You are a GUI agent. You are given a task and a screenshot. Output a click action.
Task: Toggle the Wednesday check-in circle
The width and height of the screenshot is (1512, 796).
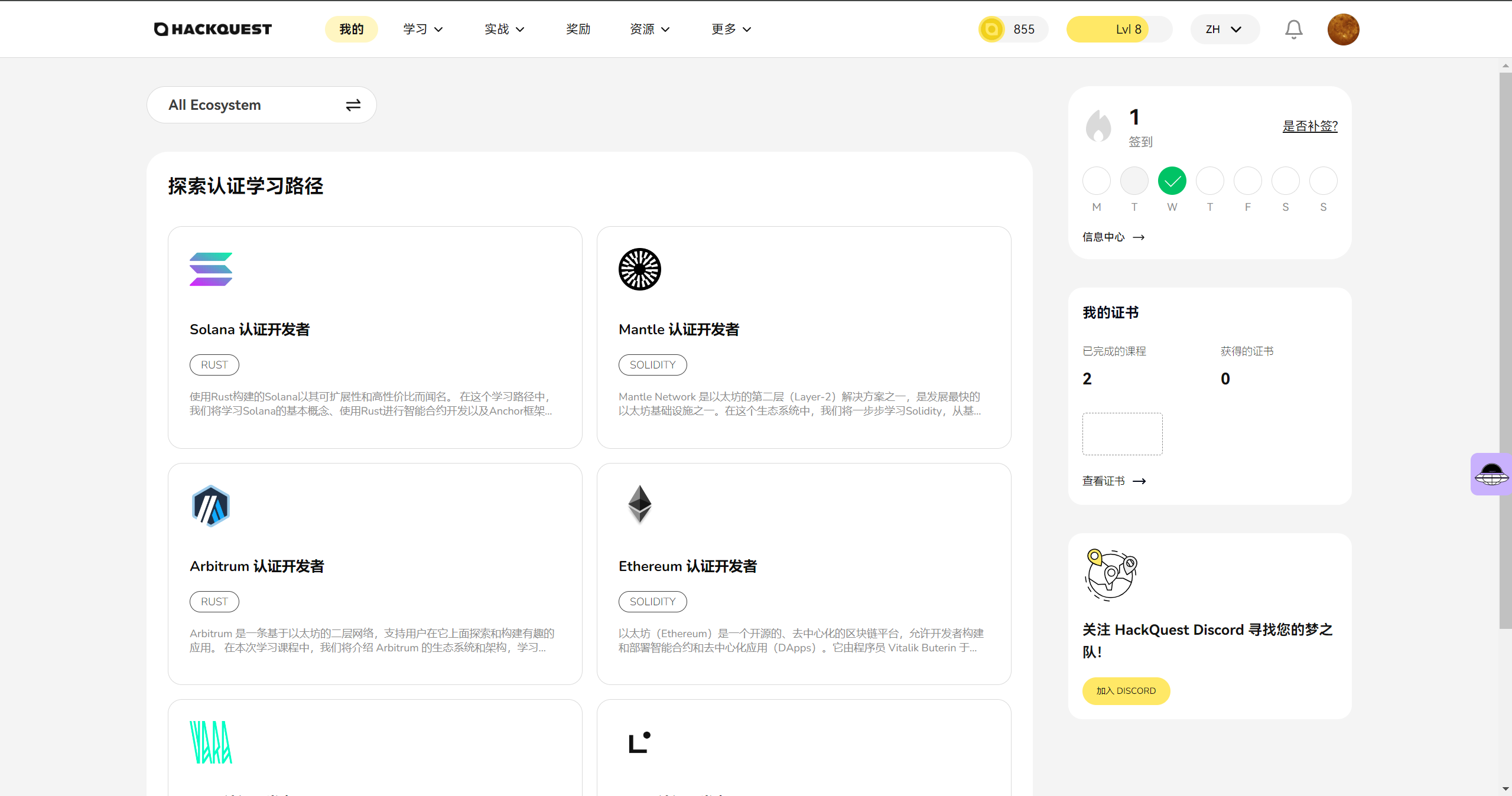[x=1172, y=181]
